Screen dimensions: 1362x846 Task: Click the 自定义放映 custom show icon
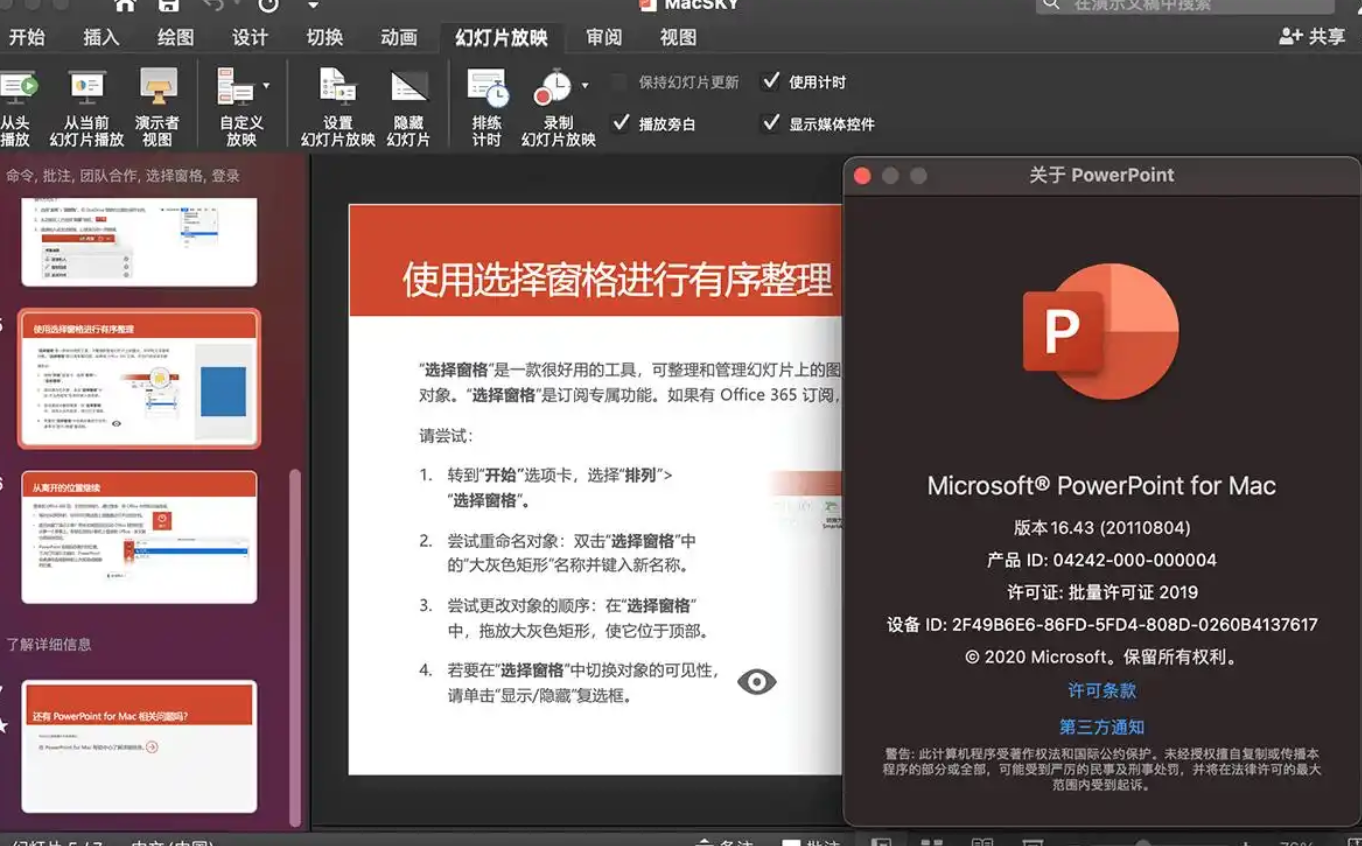235,87
